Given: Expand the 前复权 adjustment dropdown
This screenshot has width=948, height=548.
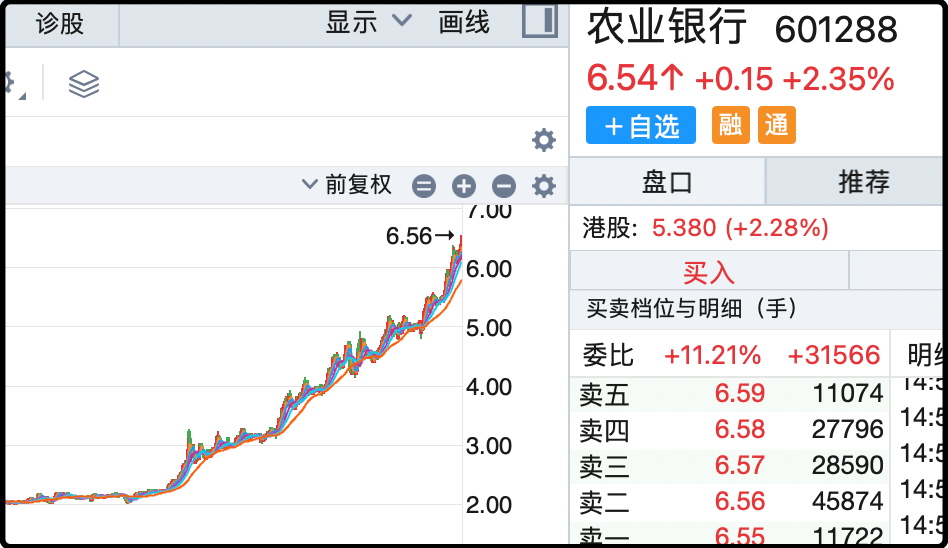Looking at the screenshot, I should tap(348, 185).
